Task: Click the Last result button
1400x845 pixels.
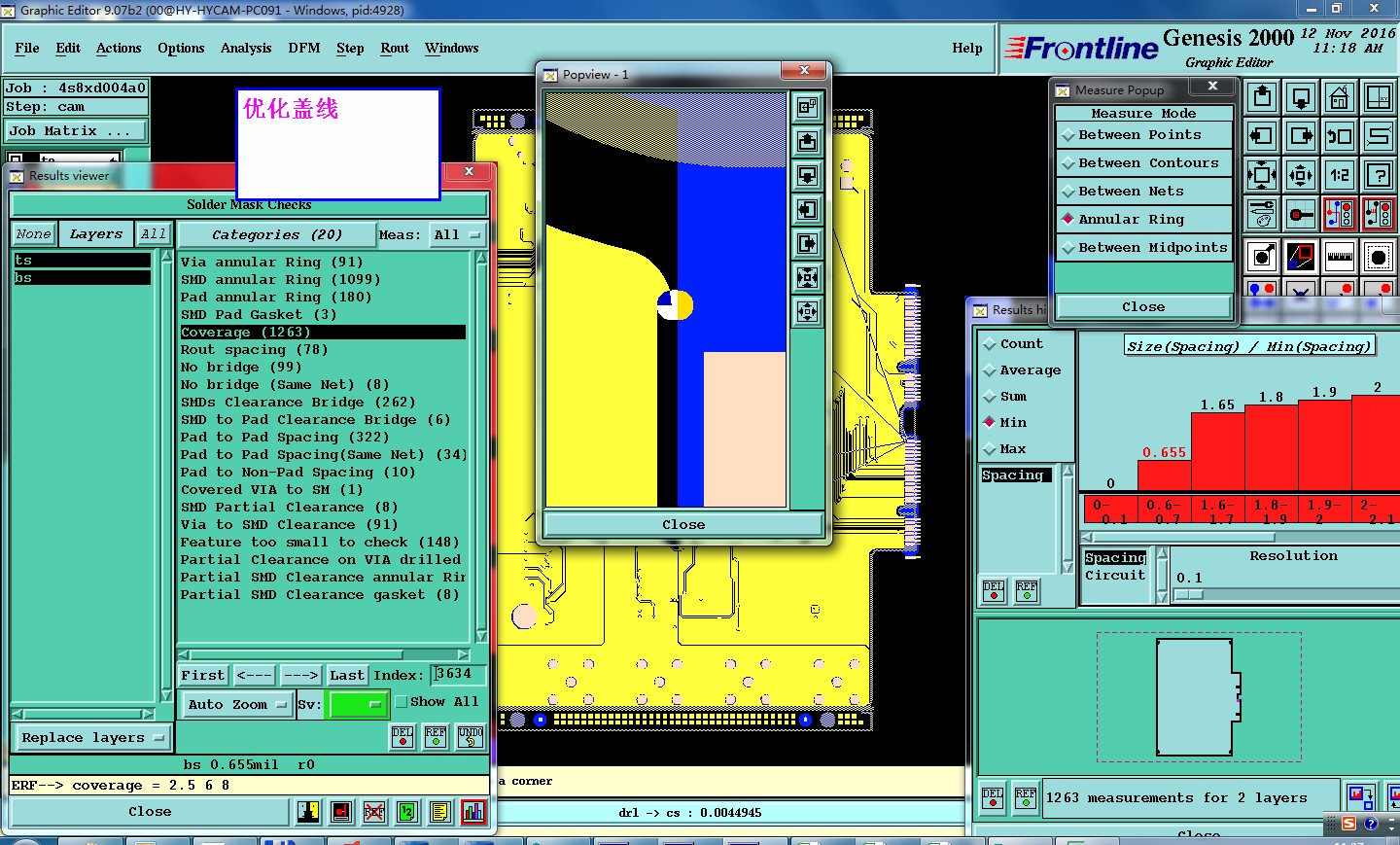Action: click(347, 675)
